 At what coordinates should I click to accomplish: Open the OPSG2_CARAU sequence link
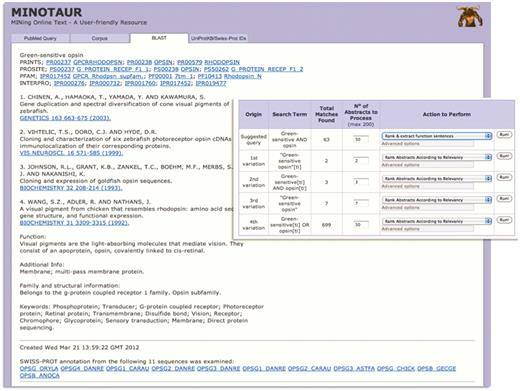click(309, 369)
